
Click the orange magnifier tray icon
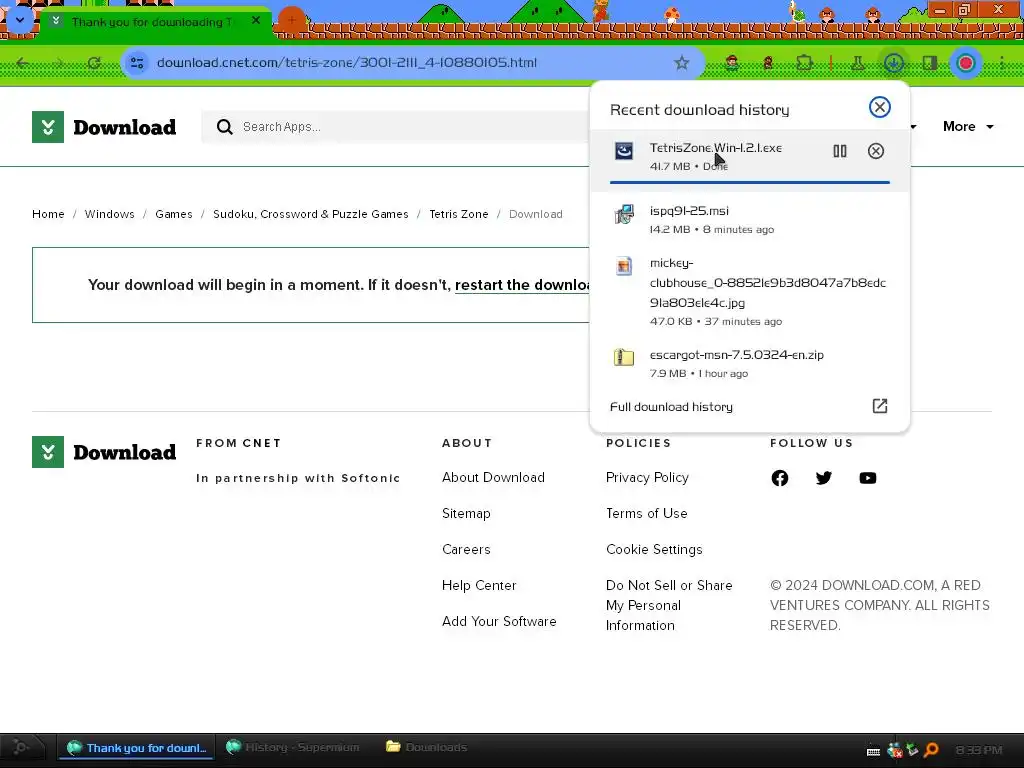click(931, 750)
